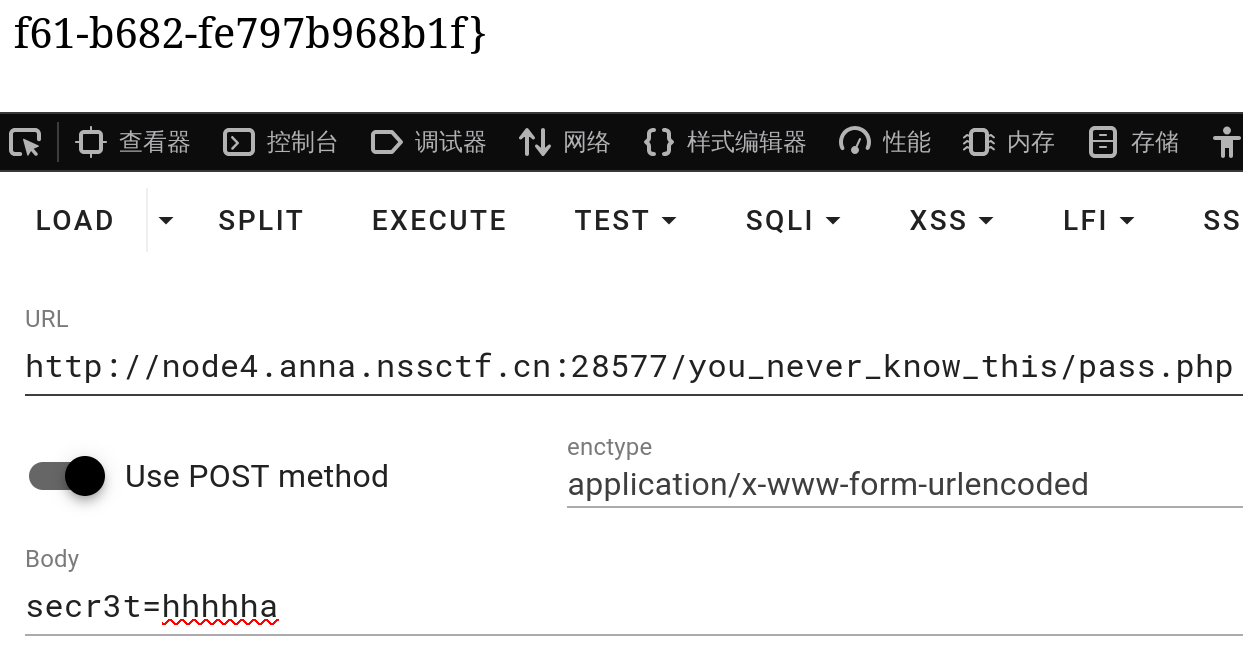Open the 存储 (Storage) panel
The height and width of the screenshot is (665, 1243).
(1134, 142)
